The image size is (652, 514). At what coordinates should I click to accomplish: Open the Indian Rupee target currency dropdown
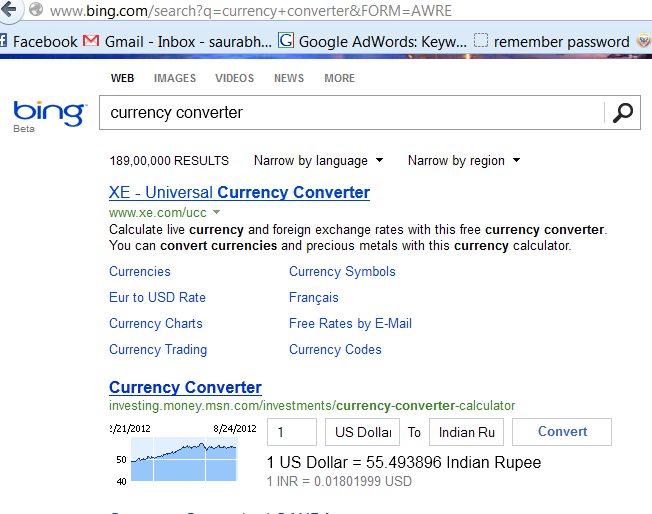467,432
